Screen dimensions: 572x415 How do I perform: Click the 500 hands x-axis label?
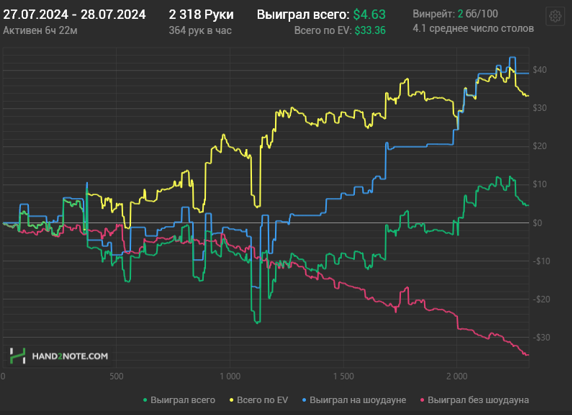coord(116,376)
